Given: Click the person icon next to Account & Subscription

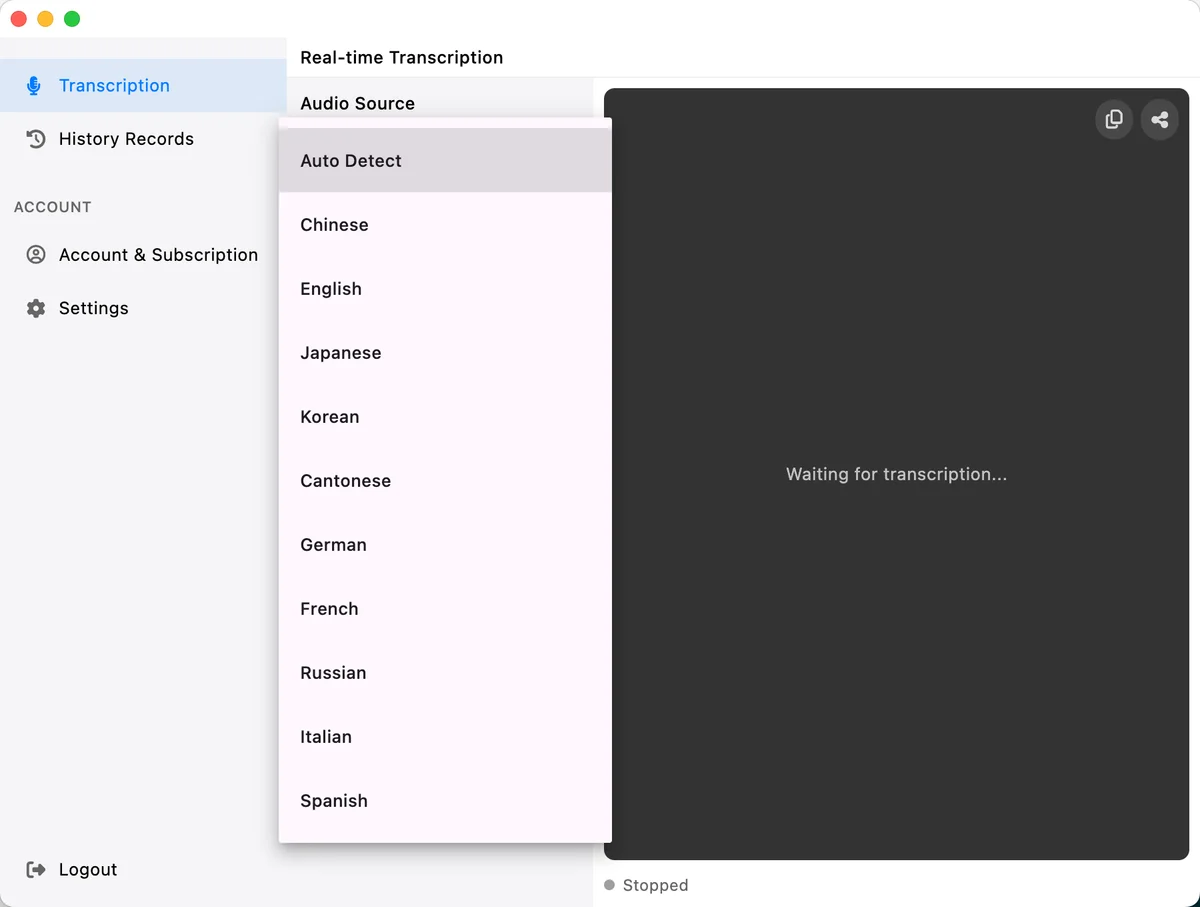Looking at the screenshot, I should click(x=35, y=254).
